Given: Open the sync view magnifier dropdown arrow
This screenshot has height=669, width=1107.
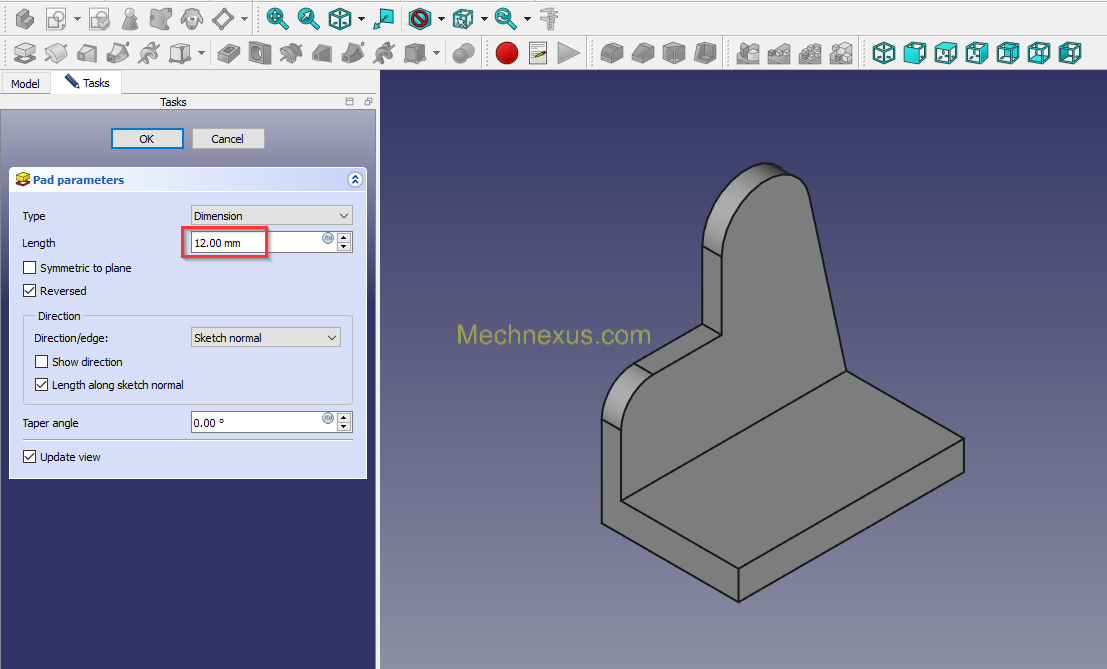Looking at the screenshot, I should pos(527,19).
